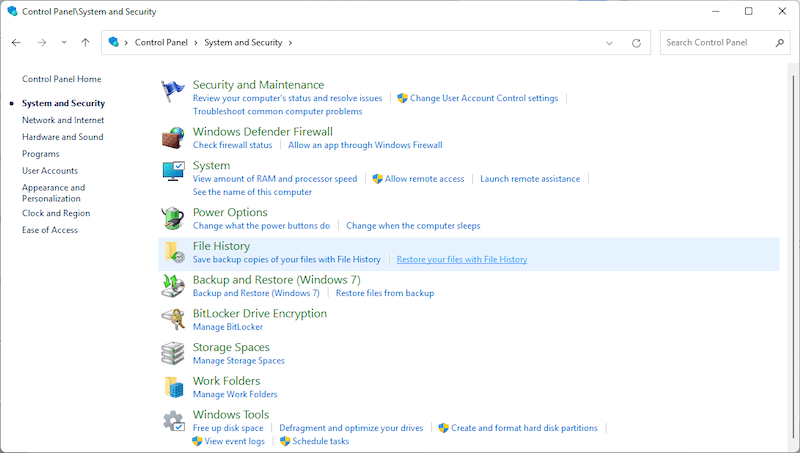Viewport: 800px width, 453px height.
Task: Open the Power Options battery icon
Action: [x=173, y=218]
